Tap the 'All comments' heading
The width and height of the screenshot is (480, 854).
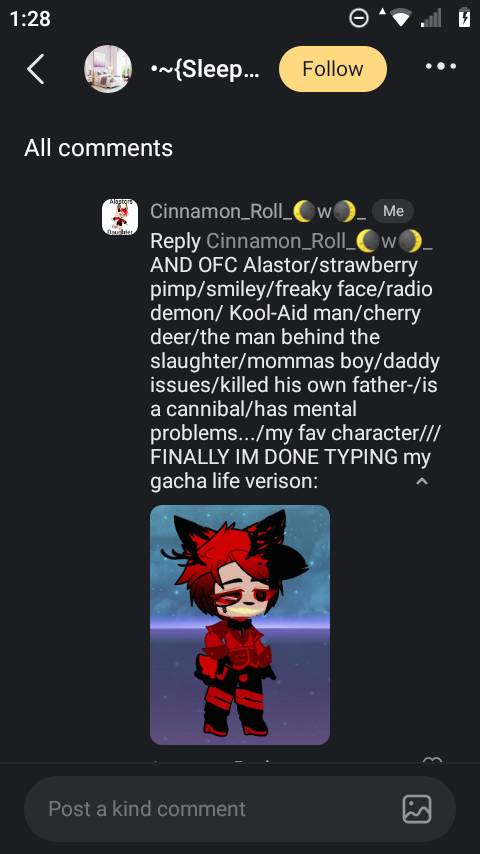tap(99, 148)
